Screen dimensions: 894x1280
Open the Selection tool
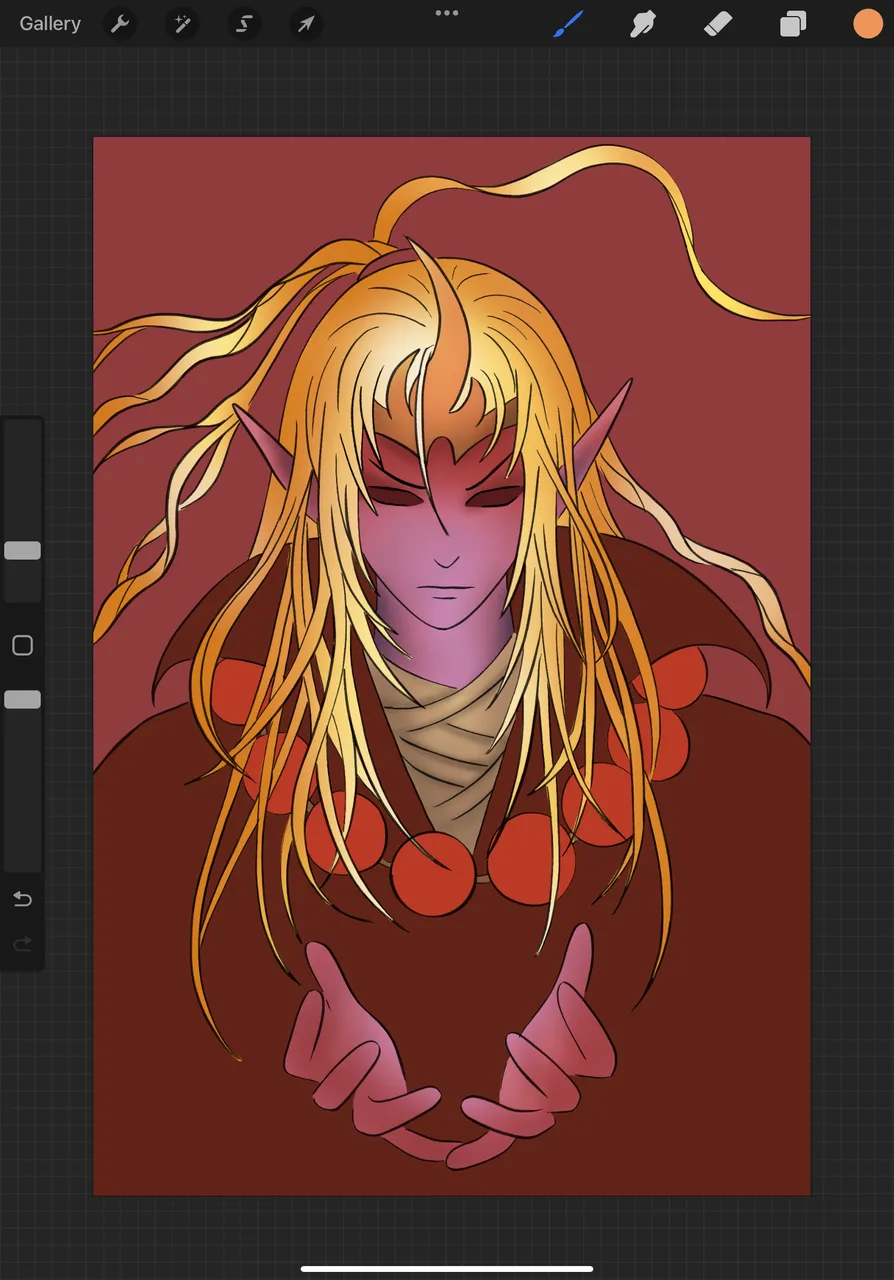pyautogui.click(x=244, y=24)
